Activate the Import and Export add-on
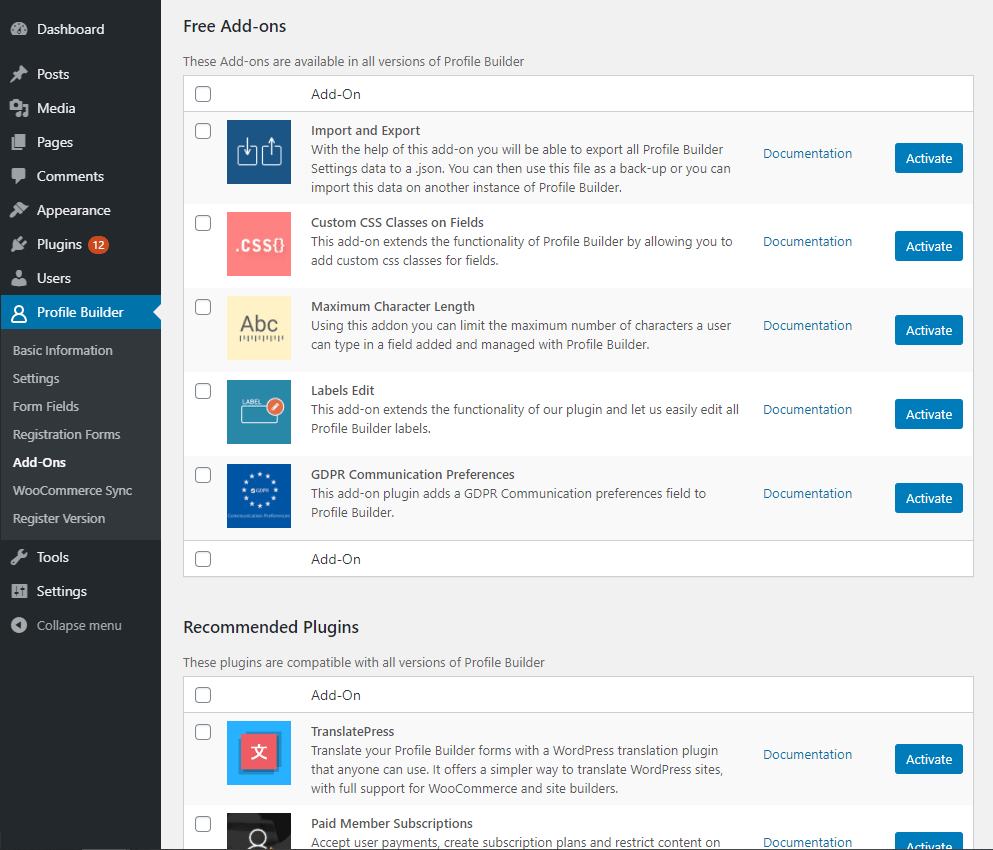 pyautogui.click(x=928, y=158)
